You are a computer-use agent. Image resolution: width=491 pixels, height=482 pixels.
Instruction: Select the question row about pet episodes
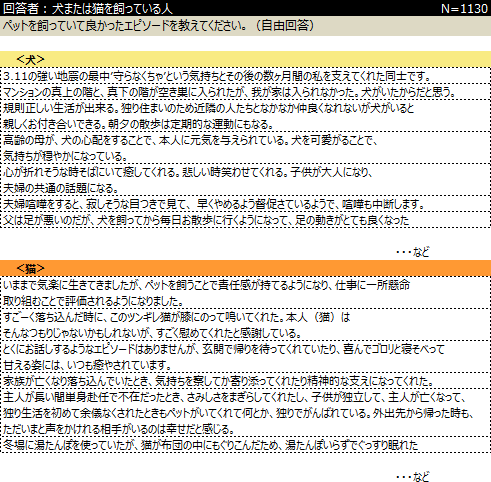245,26
